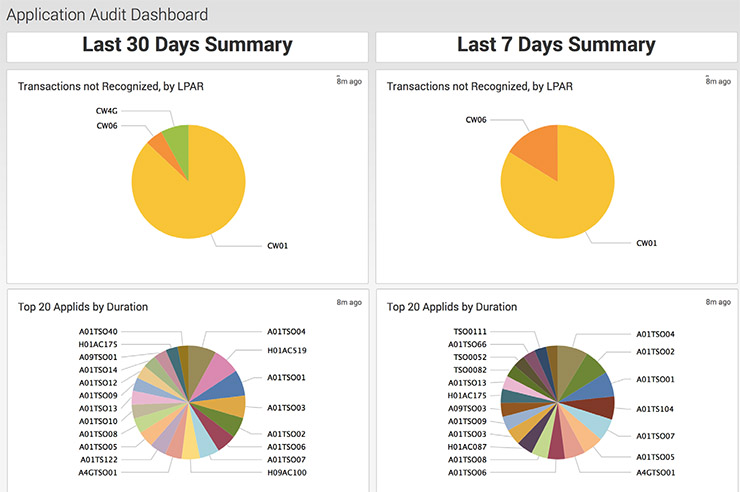Click the Application Audit Dashboard title
740x492 pixels.
click(x=107, y=15)
